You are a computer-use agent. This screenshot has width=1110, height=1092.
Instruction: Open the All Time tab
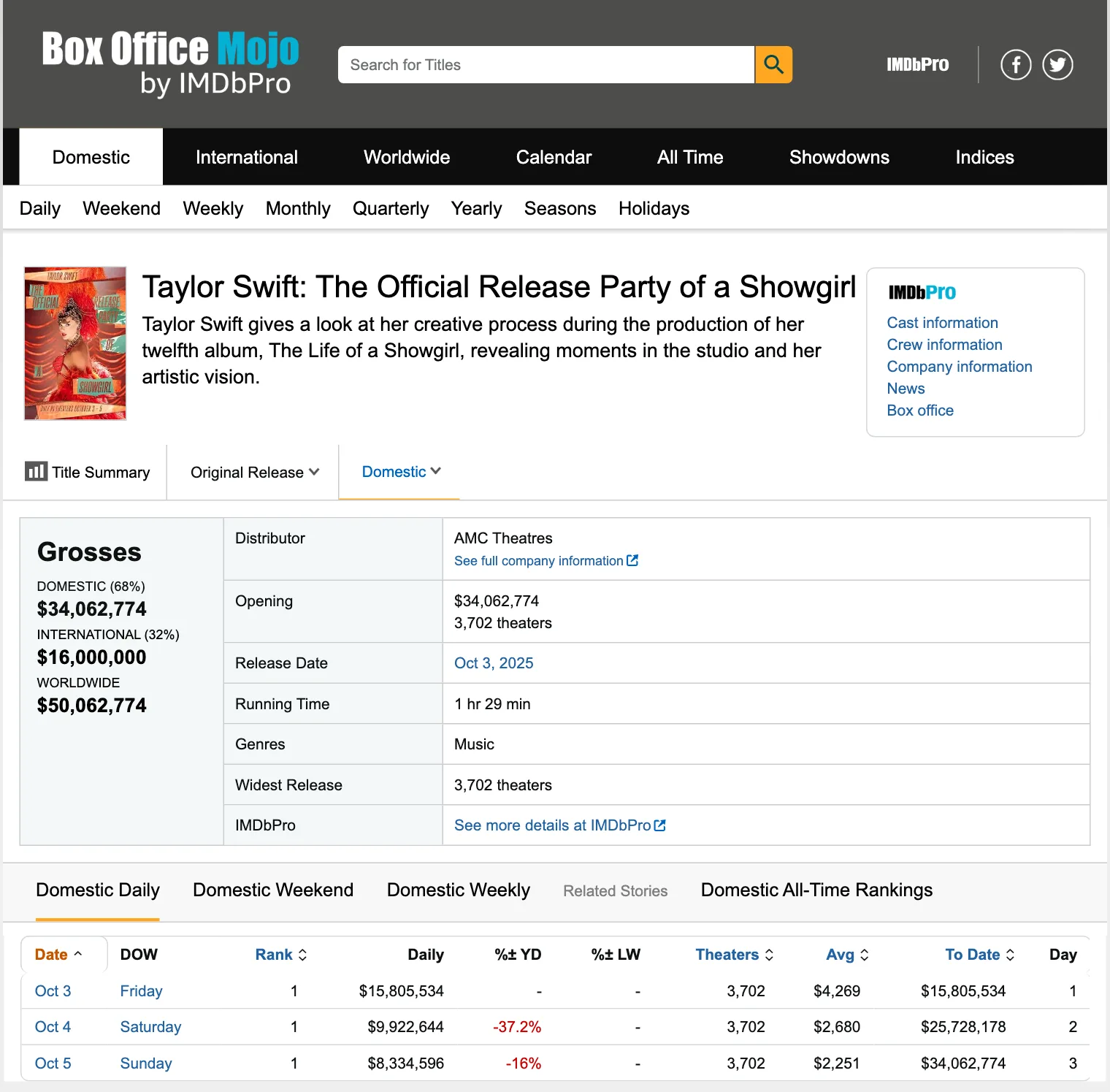(690, 157)
